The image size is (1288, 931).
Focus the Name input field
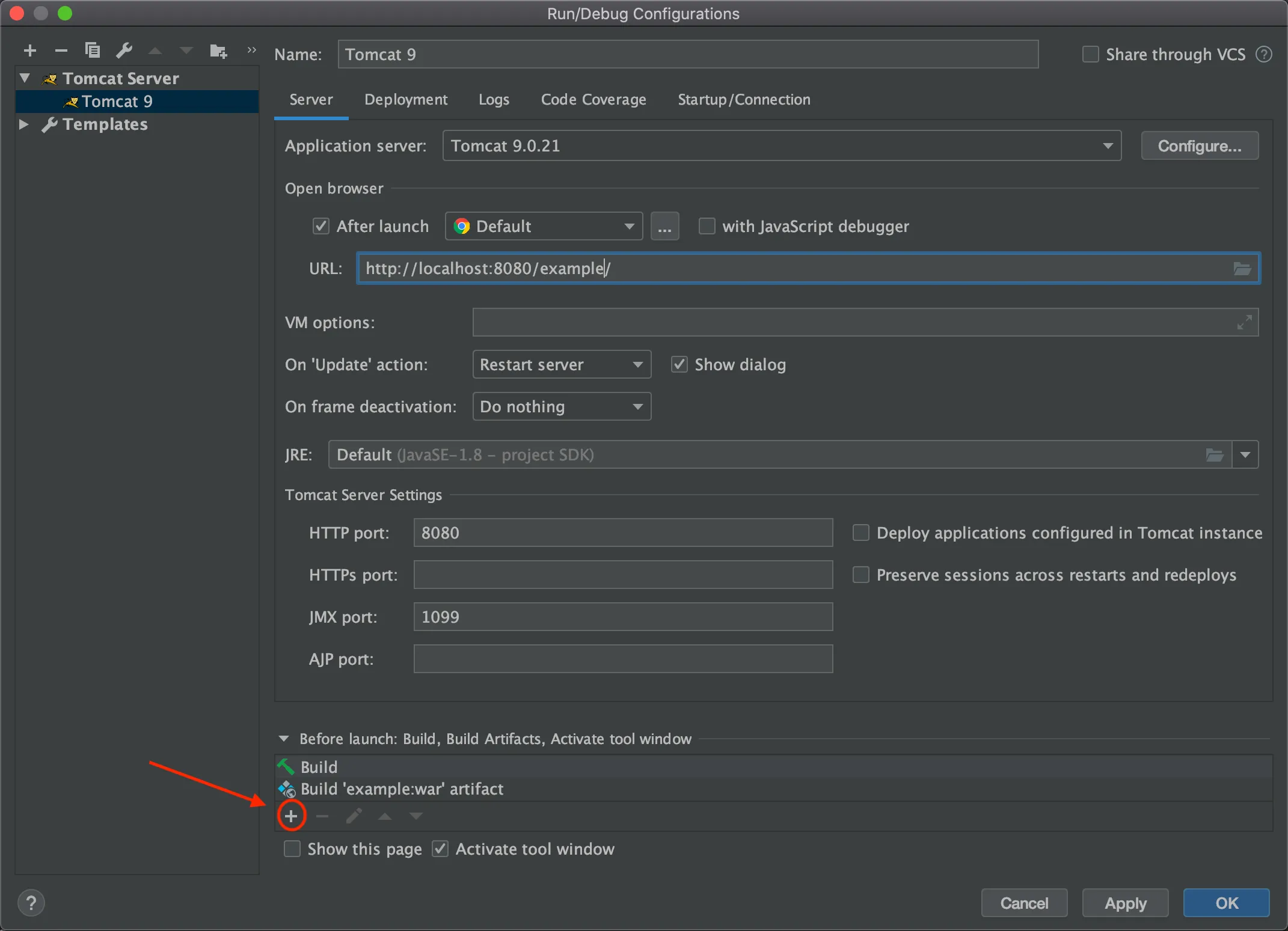click(x=688, y=55)
